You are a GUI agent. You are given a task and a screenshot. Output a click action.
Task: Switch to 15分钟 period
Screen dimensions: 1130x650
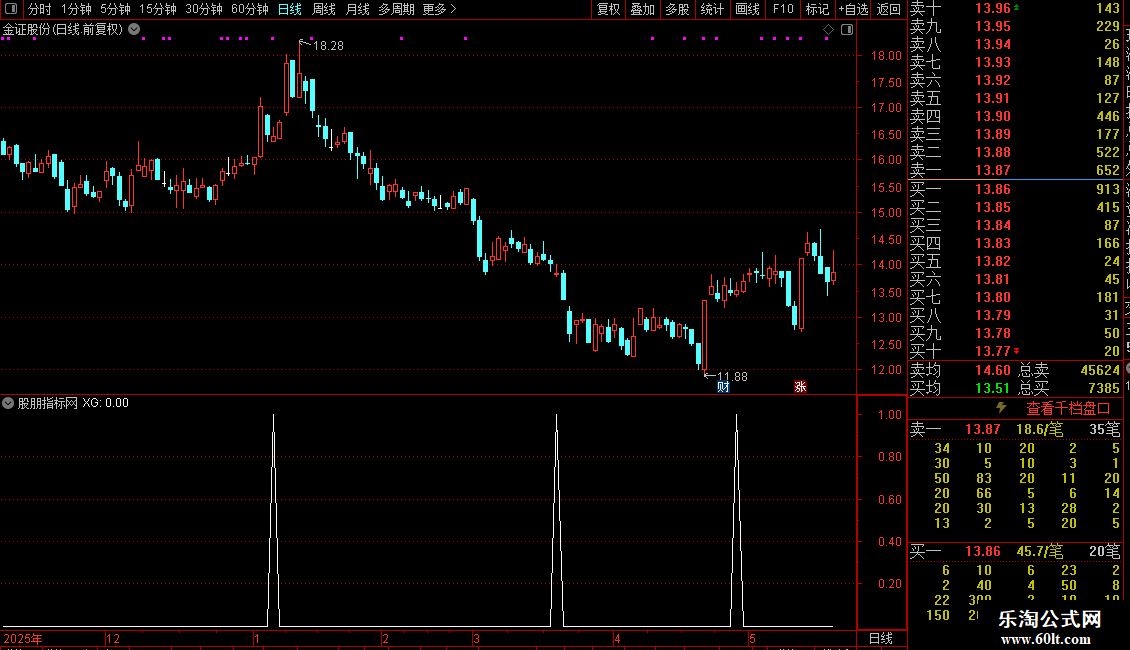click(158, 9)
